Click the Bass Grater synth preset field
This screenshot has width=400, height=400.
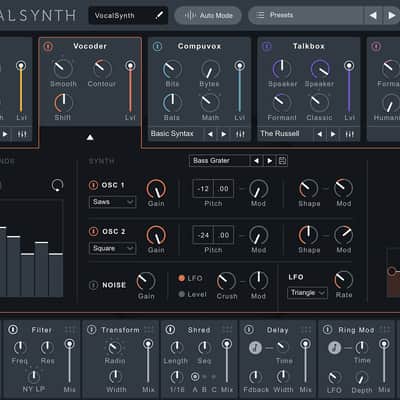pyautogui.click(x=219, y=161)
